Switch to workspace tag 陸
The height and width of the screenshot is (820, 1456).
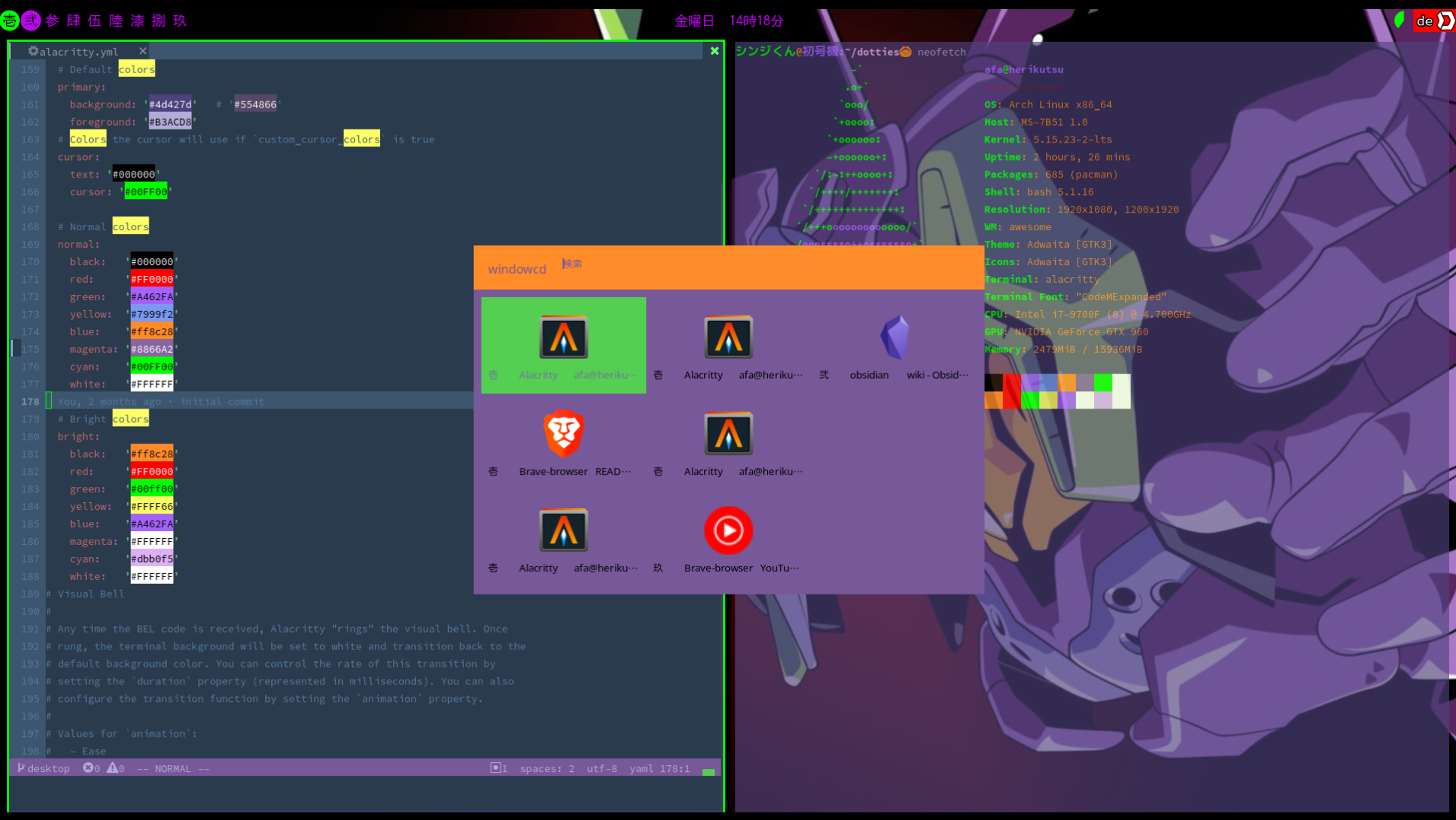coord(116,21)
